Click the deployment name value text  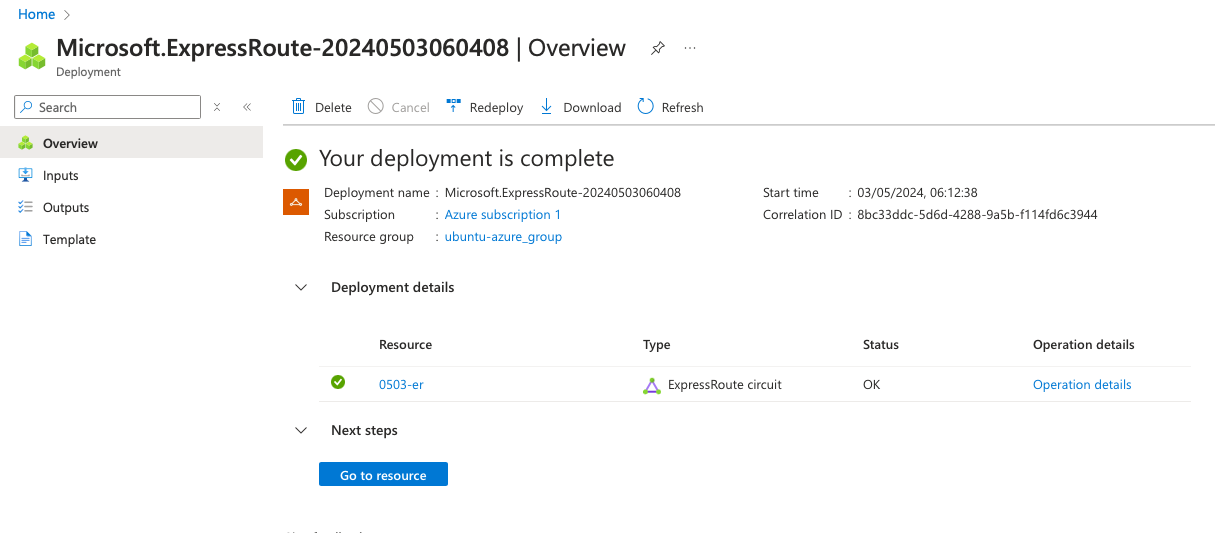point(563,193)
